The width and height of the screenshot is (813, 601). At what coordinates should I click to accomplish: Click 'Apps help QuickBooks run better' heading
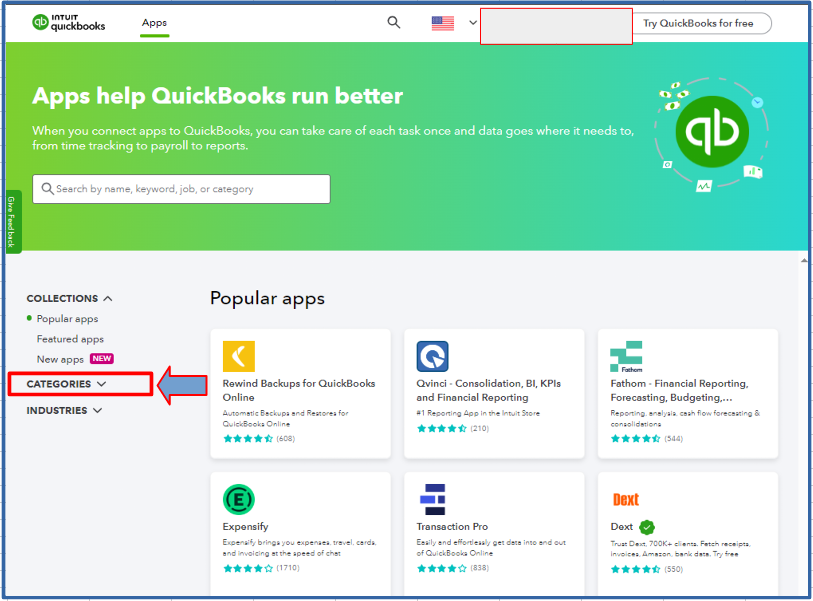point(218,96)
